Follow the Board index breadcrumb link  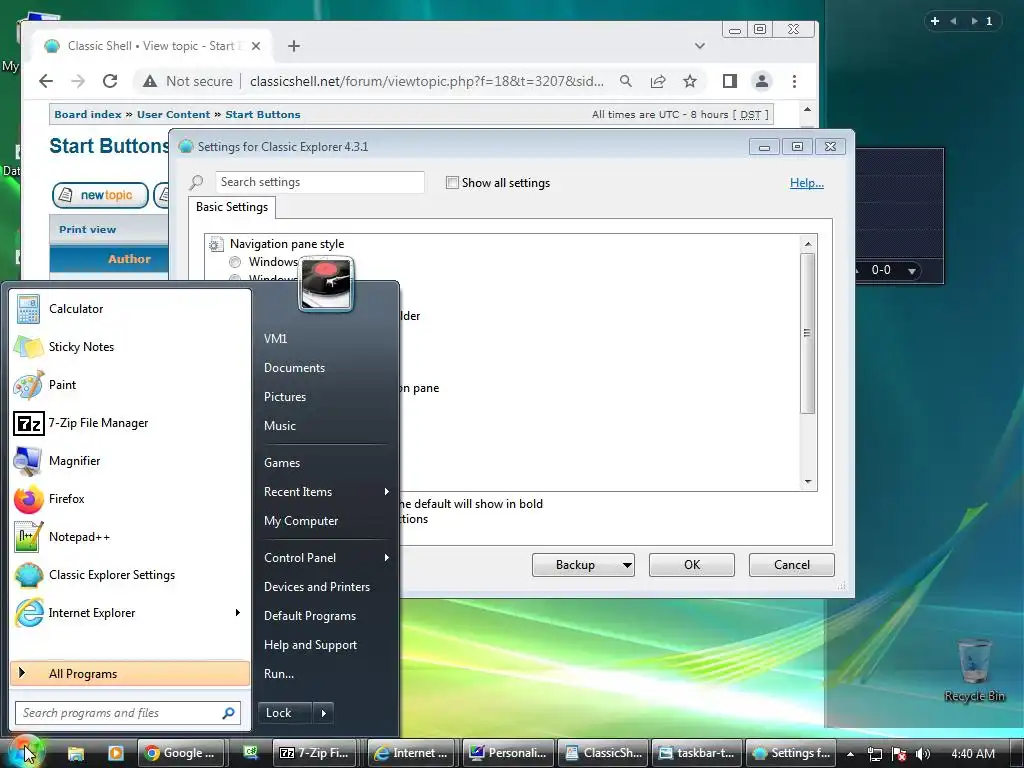88,114
